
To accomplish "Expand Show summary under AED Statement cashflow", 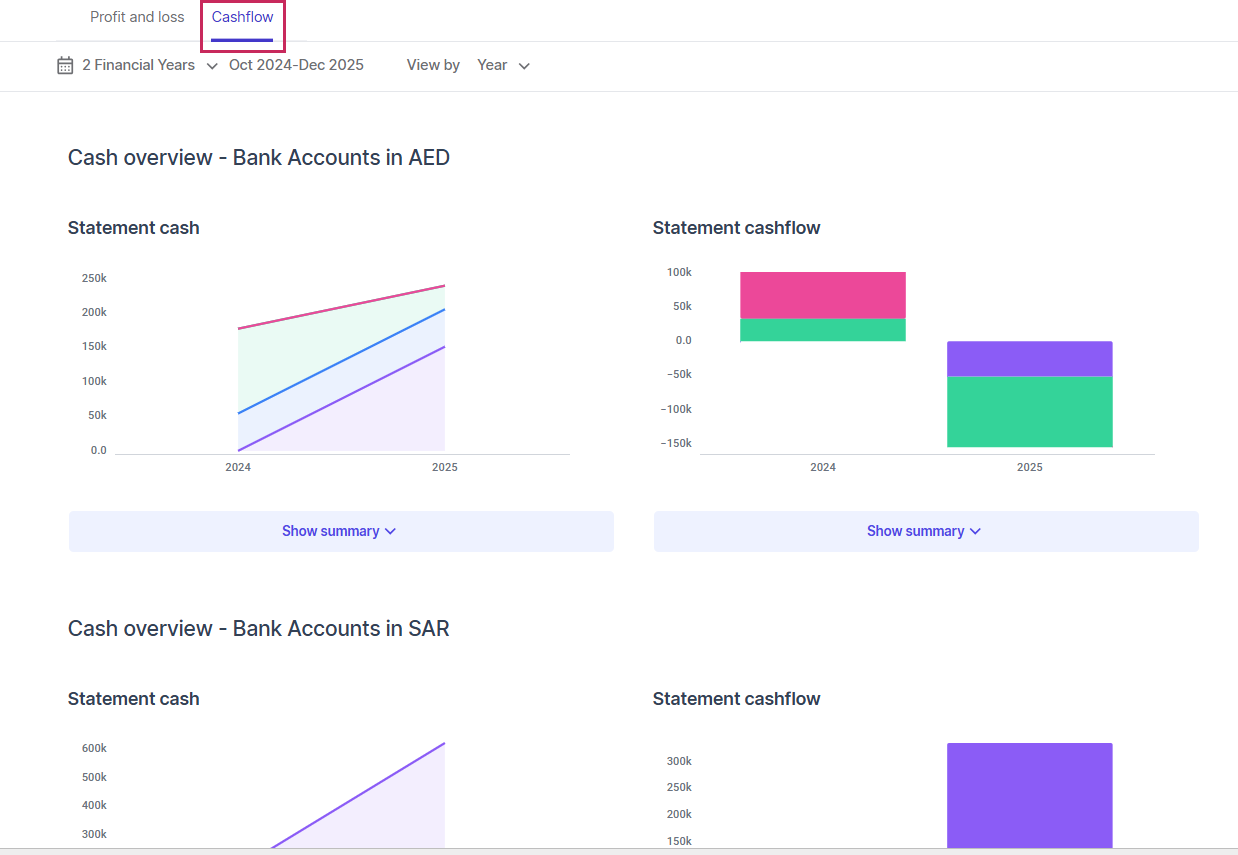I will tap(925, 531).
